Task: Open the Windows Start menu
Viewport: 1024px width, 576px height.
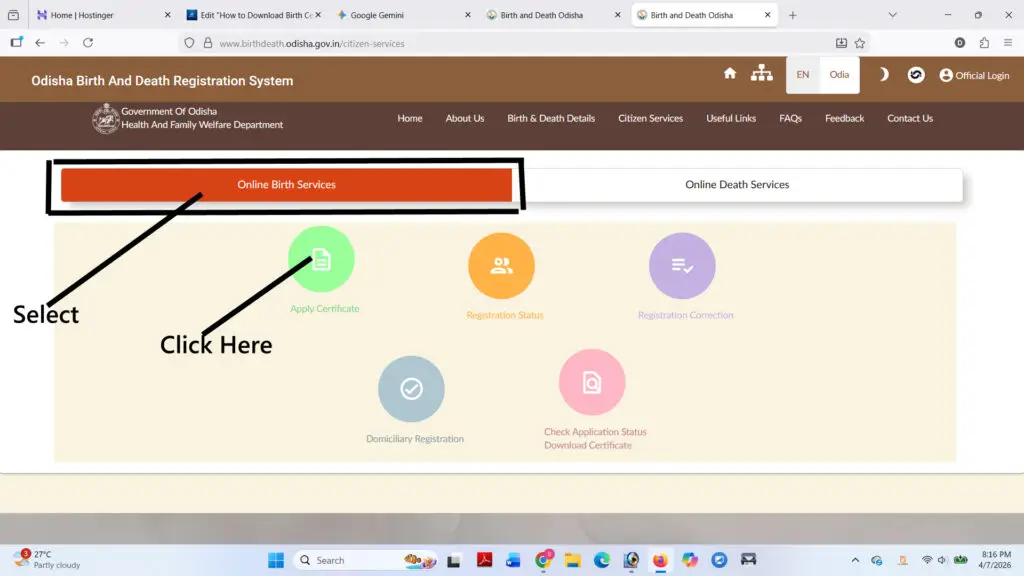Action: (275, 560)
